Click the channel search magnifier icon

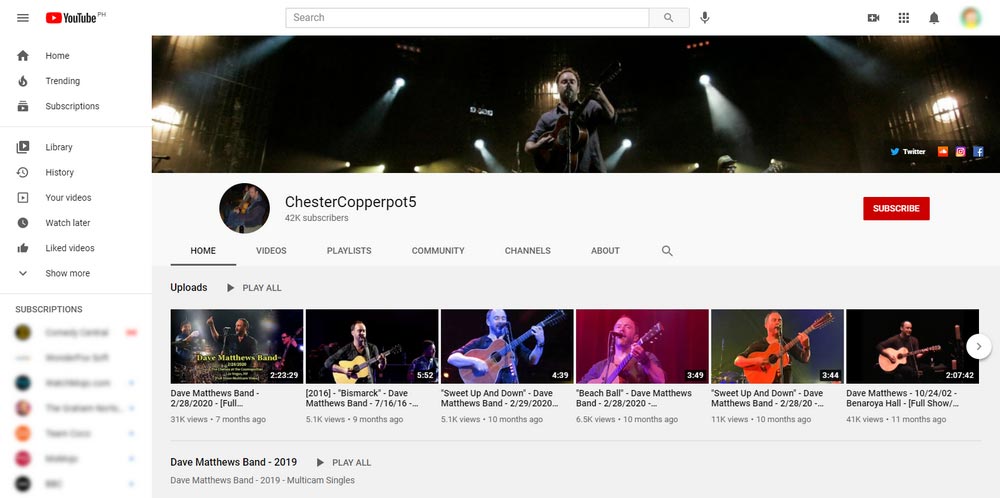click(667, 251)
